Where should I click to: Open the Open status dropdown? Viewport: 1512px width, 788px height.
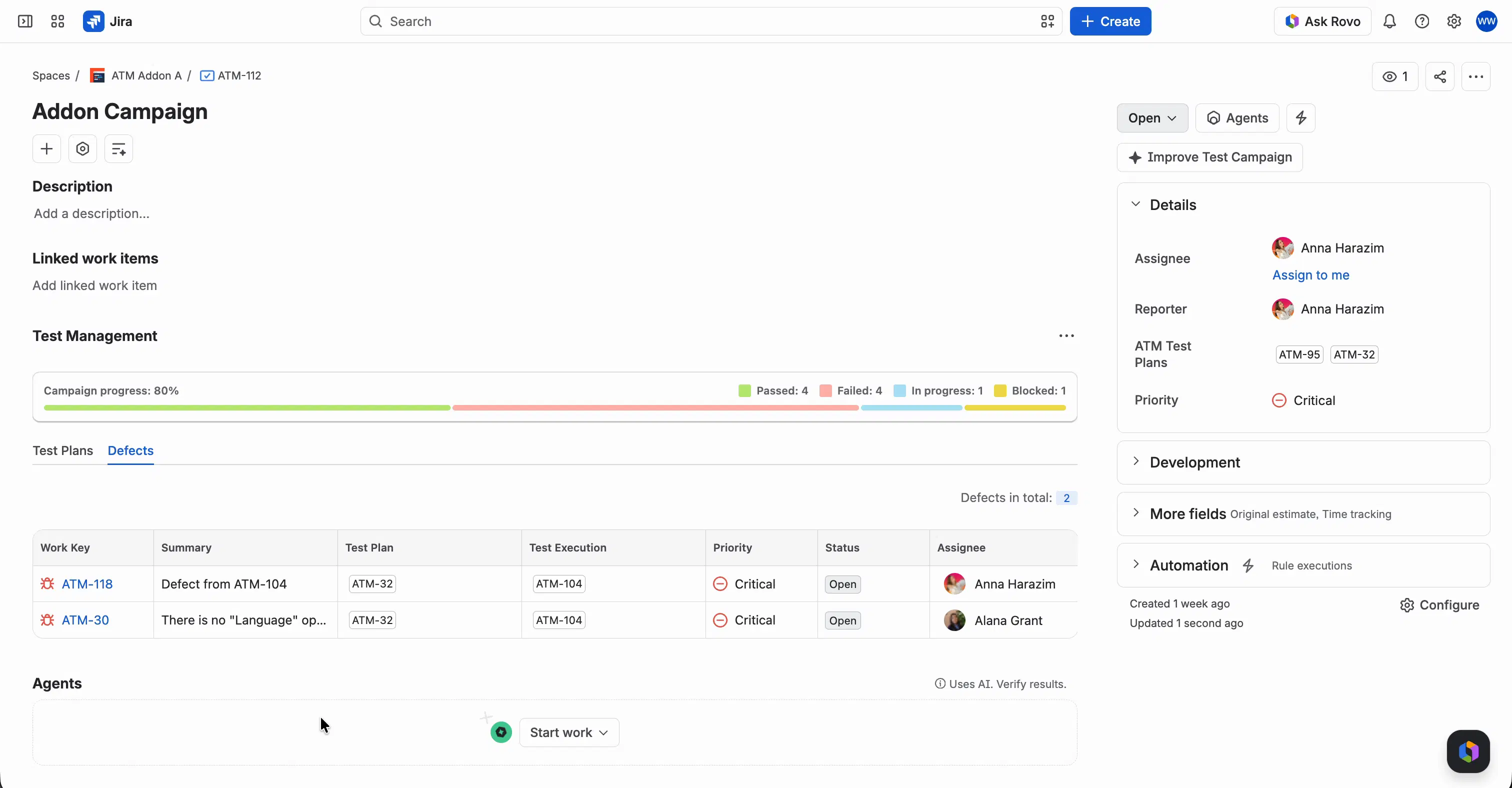1152,118
